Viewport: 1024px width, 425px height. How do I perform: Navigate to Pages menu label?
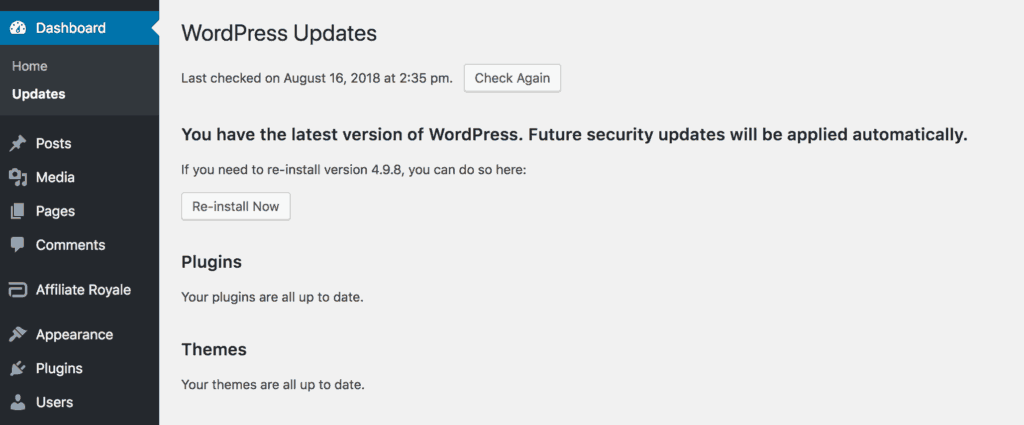click(x=55, y=212)
